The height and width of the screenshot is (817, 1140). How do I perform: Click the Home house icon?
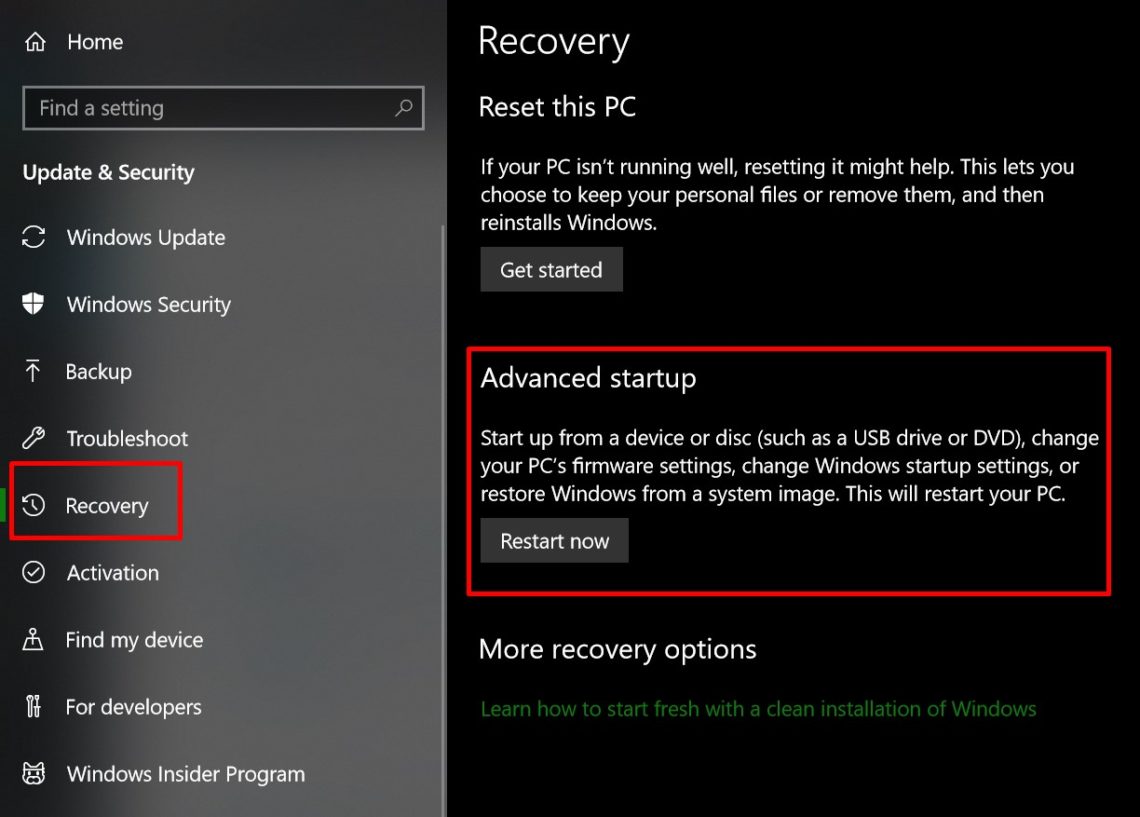(x=35, y=42)
